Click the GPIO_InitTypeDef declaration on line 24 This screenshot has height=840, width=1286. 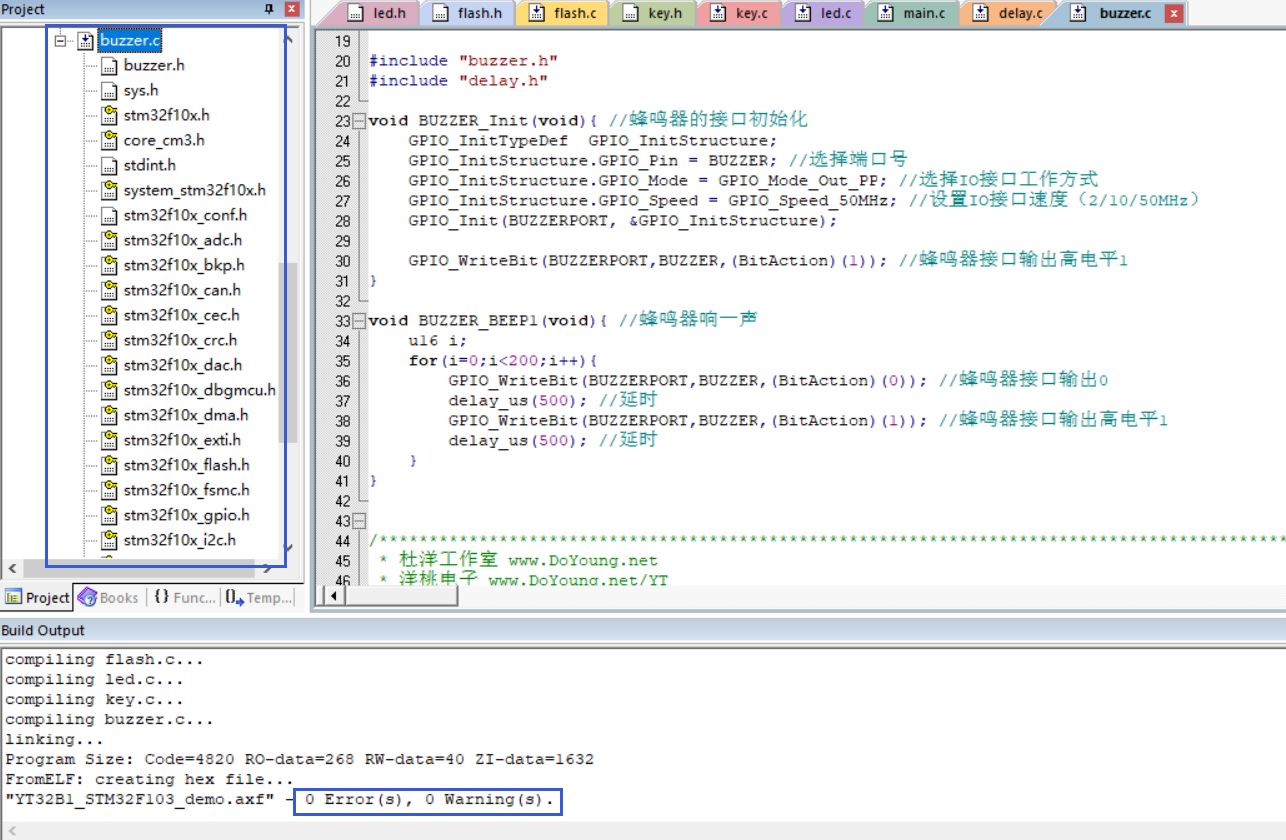[x=592, y=141]
